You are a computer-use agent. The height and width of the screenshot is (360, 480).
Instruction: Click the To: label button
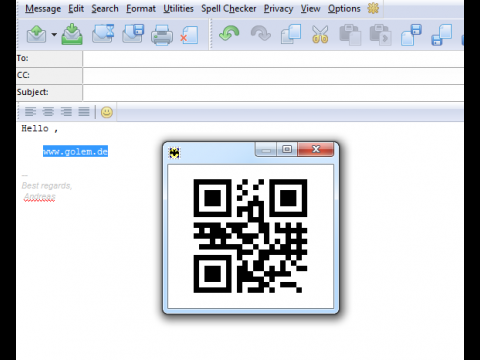tap(49, 59)
